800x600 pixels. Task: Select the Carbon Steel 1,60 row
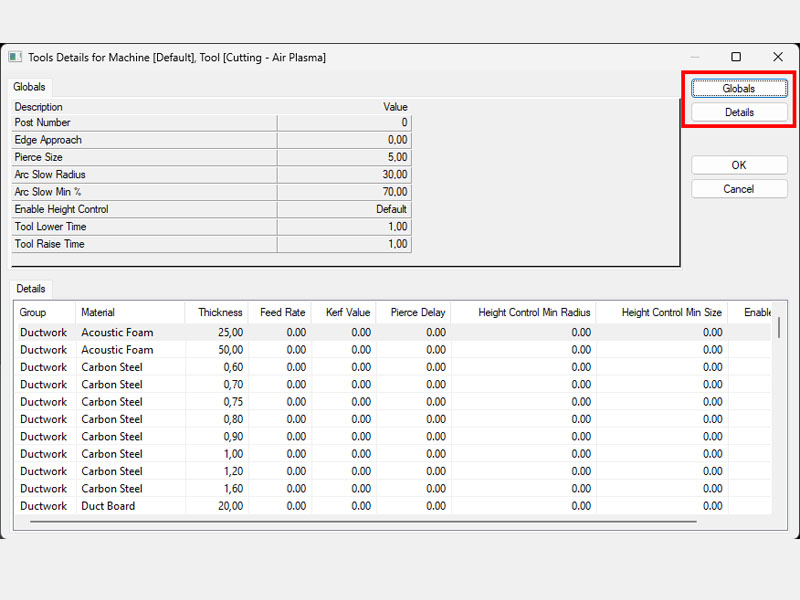tap(394, 489)
